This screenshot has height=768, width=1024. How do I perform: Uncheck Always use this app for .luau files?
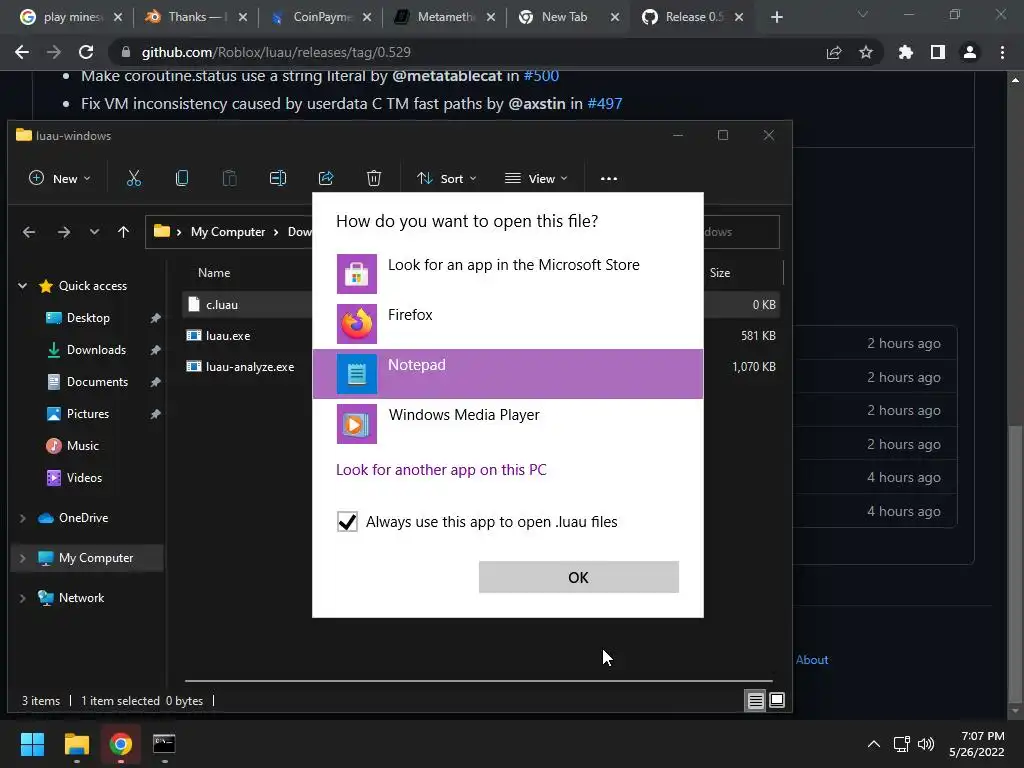(x=347, y=522)
